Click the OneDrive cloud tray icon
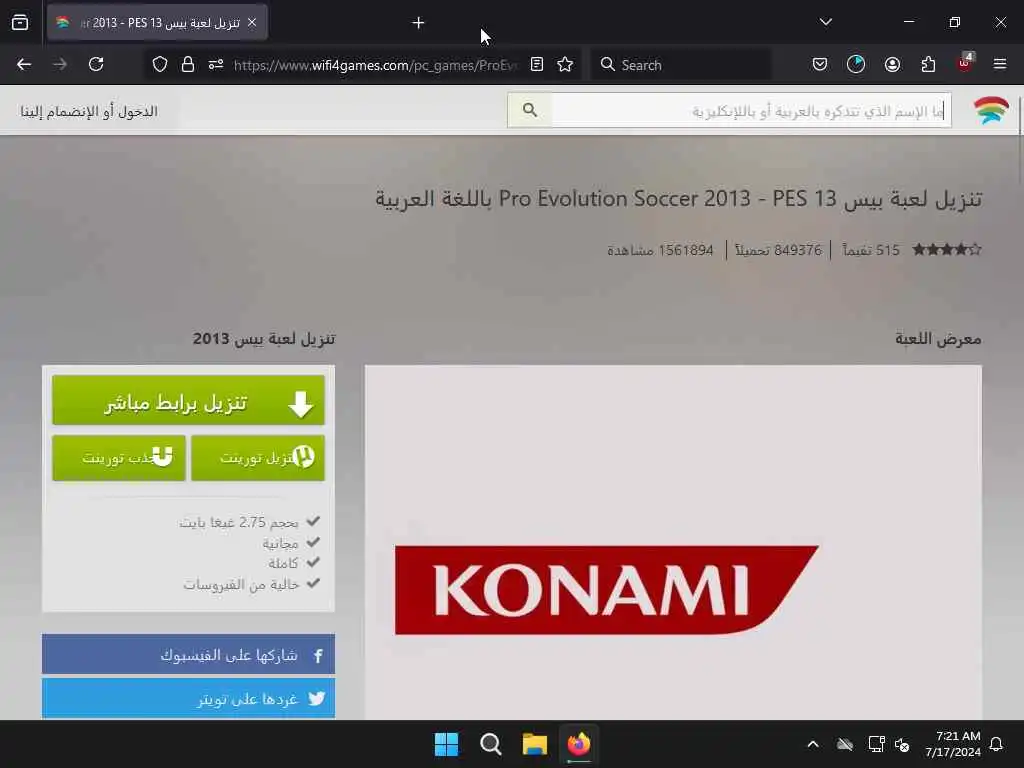The width and height of the screenshot is (1024, 768). (845, 744)
